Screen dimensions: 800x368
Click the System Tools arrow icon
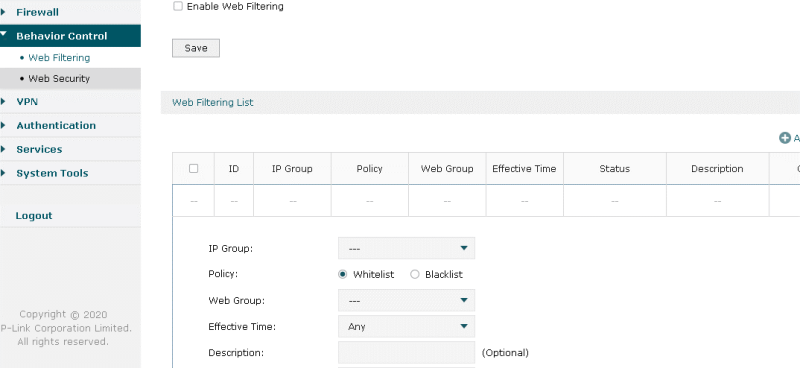pyautogui.click(x=3, y=173)
